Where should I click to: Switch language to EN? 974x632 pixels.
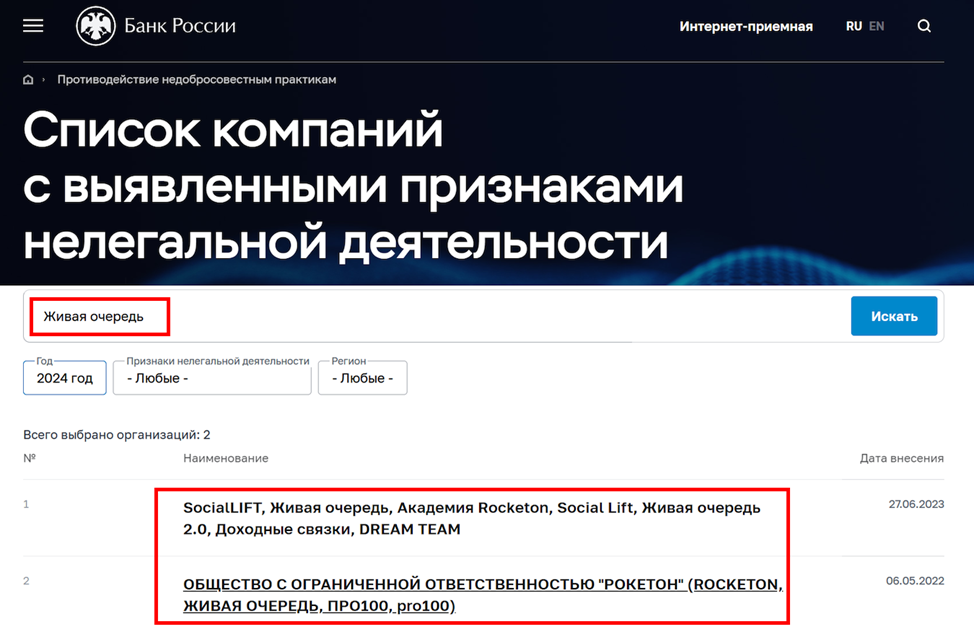click(x=876, y=26)
